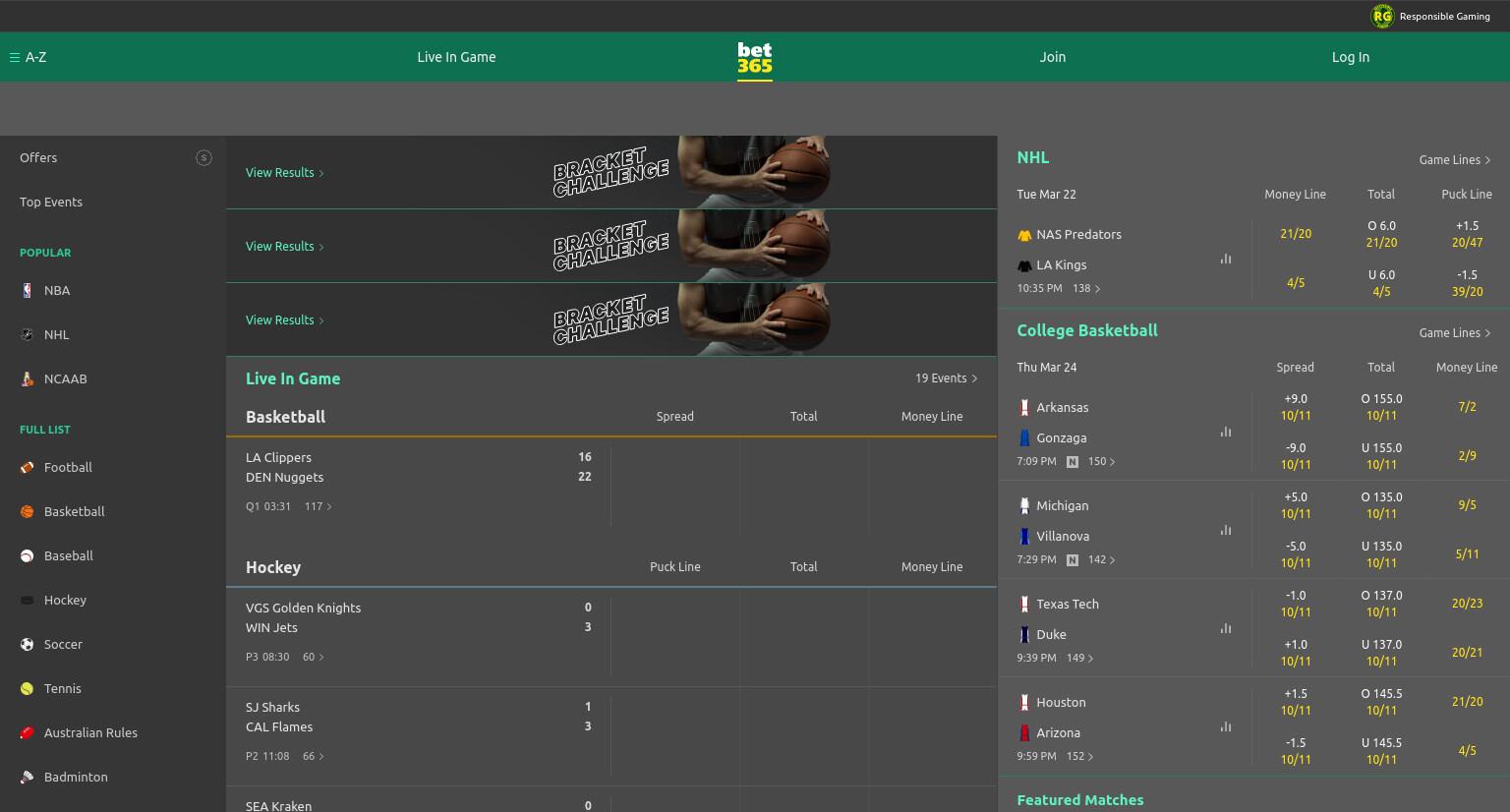Viewport: 1510px width, 812px height.
Task: Open 149 markets for Texas Tech vs Duke
Action: point(1080,659)
